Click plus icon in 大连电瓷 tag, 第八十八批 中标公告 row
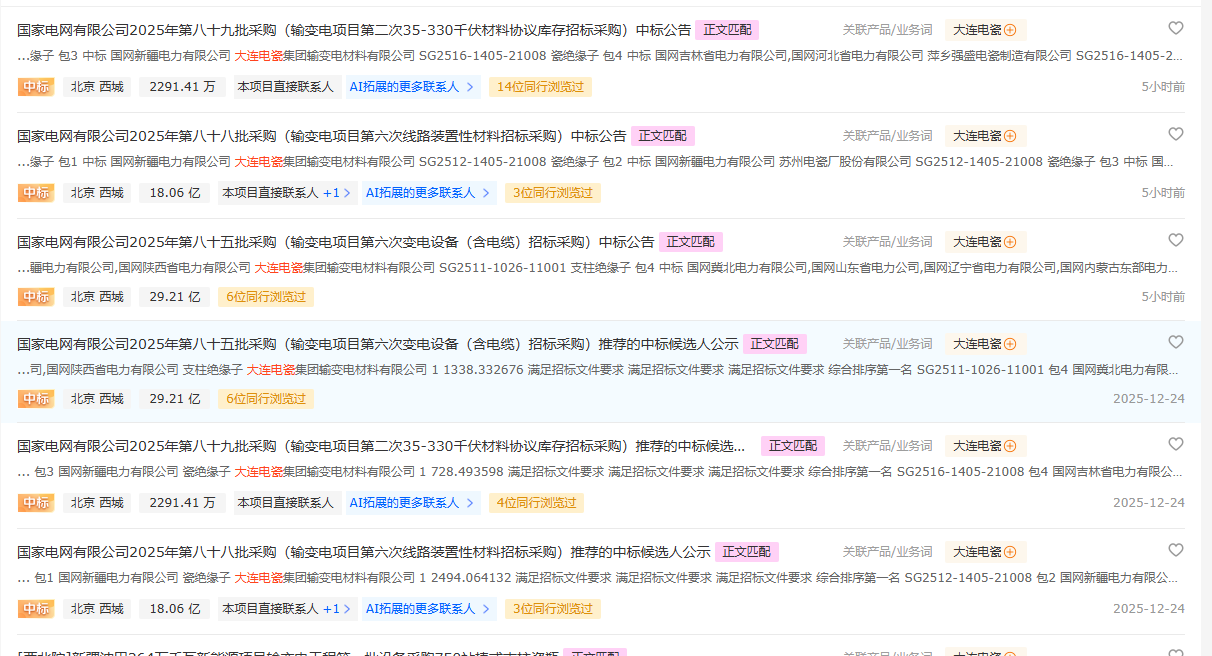Image resolution: width=1212 pixels, height=656 pixels. (x=1010, y=136)
